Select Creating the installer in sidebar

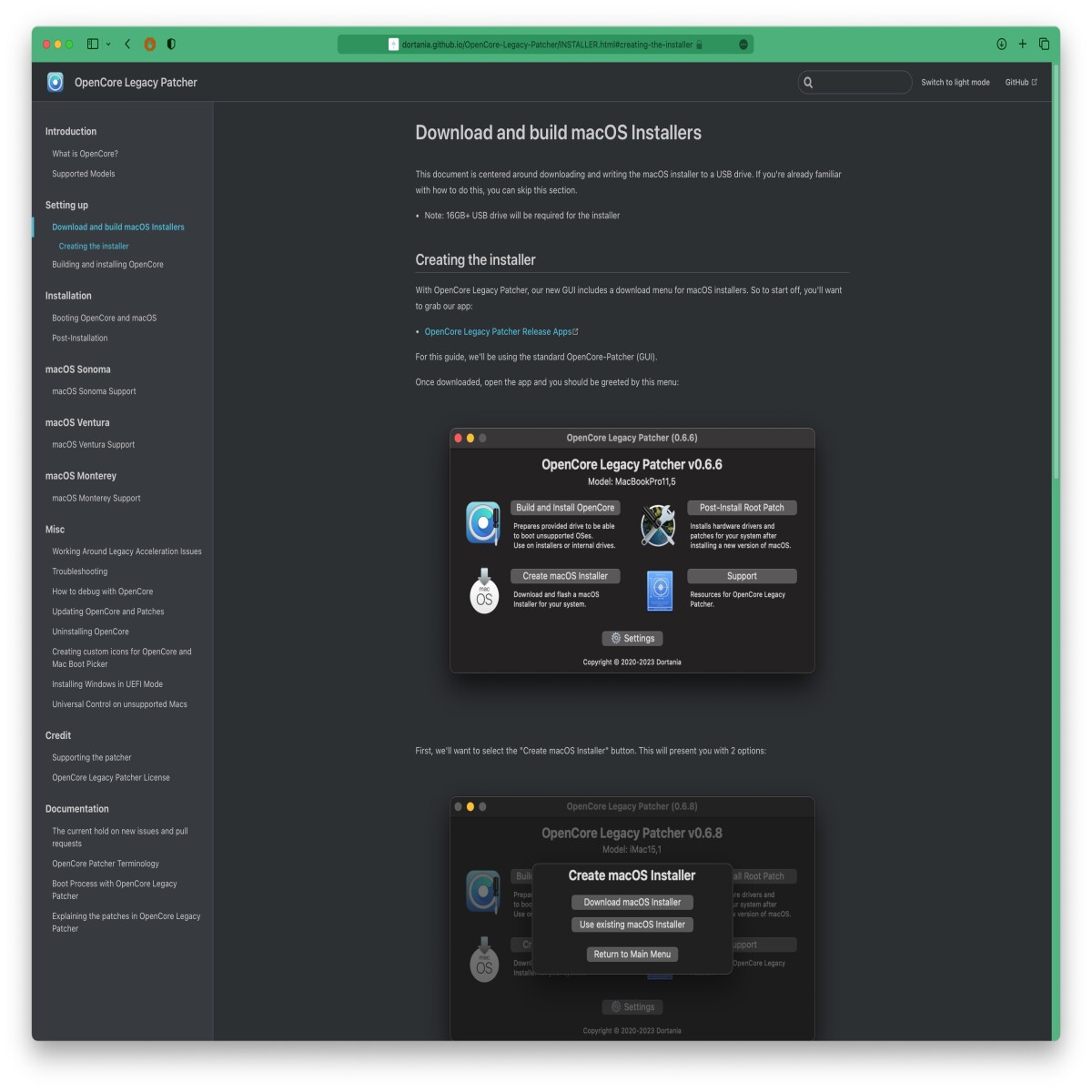[x=94, y=246]
